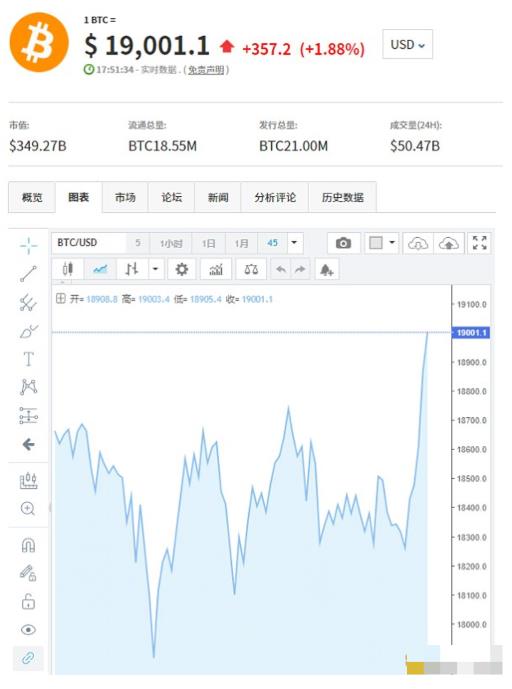Click the camera snapshot icon
512x689 pixels.
(344, 243)
